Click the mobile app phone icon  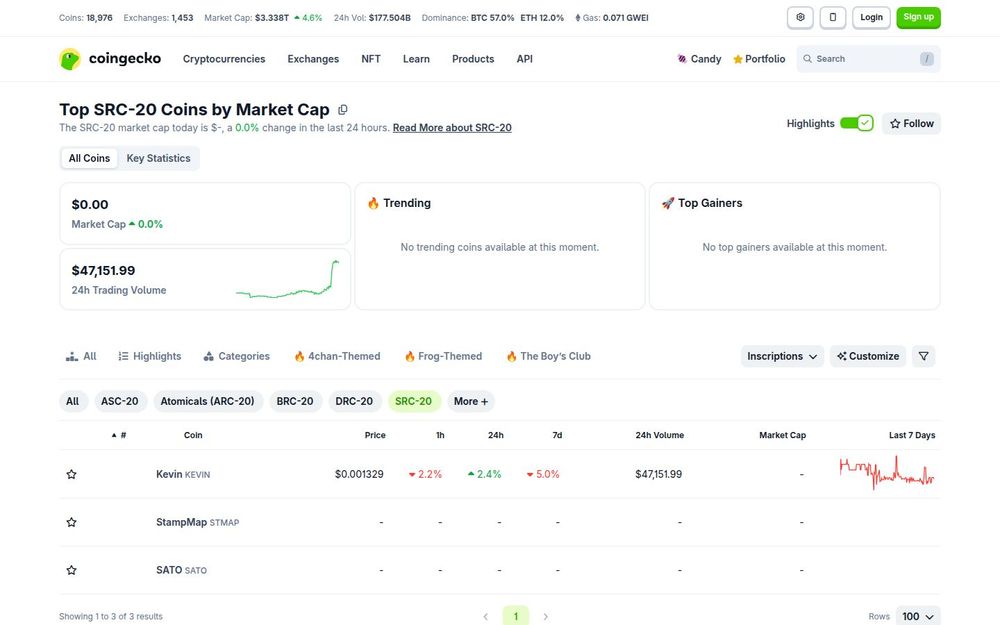point(832,17)
